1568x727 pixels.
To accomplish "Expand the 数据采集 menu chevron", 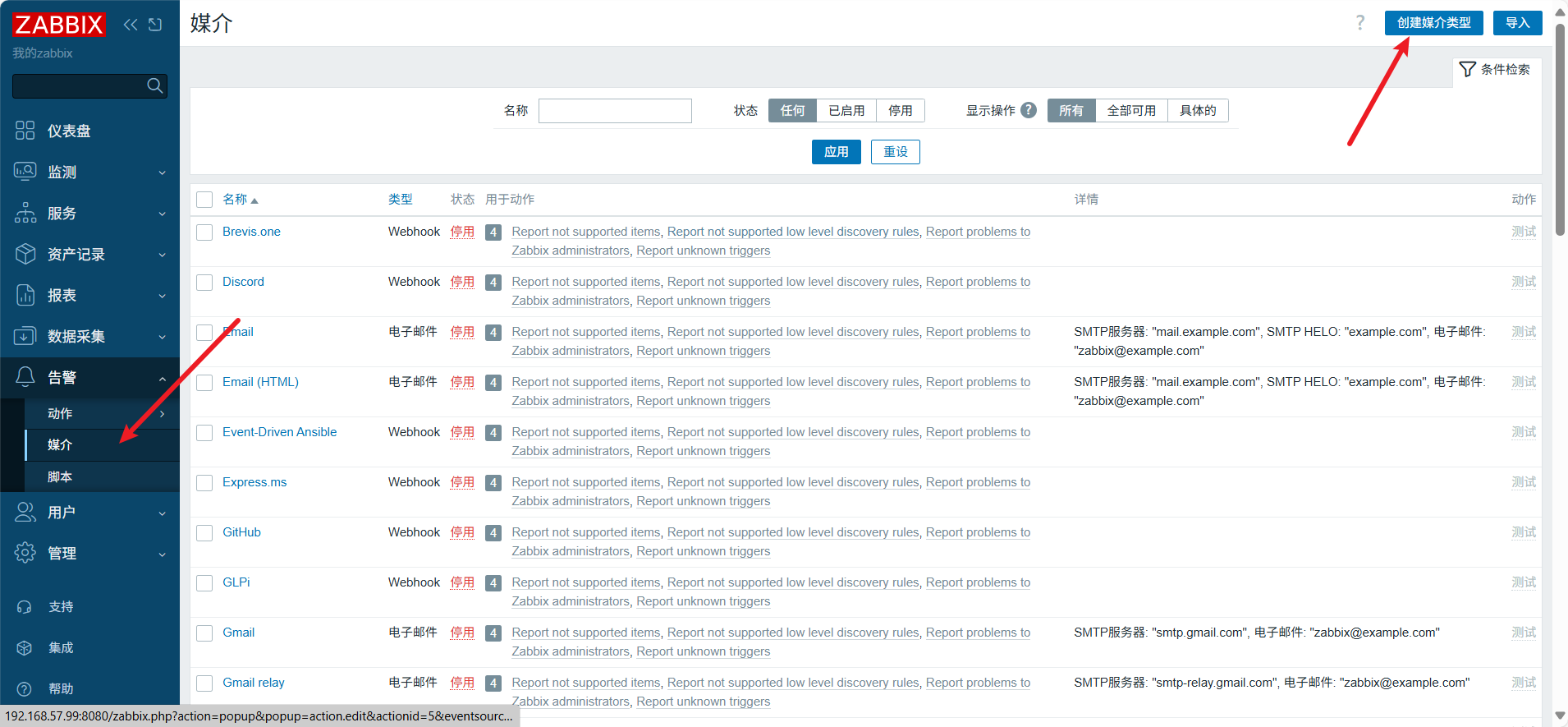I will pos(162,337).
